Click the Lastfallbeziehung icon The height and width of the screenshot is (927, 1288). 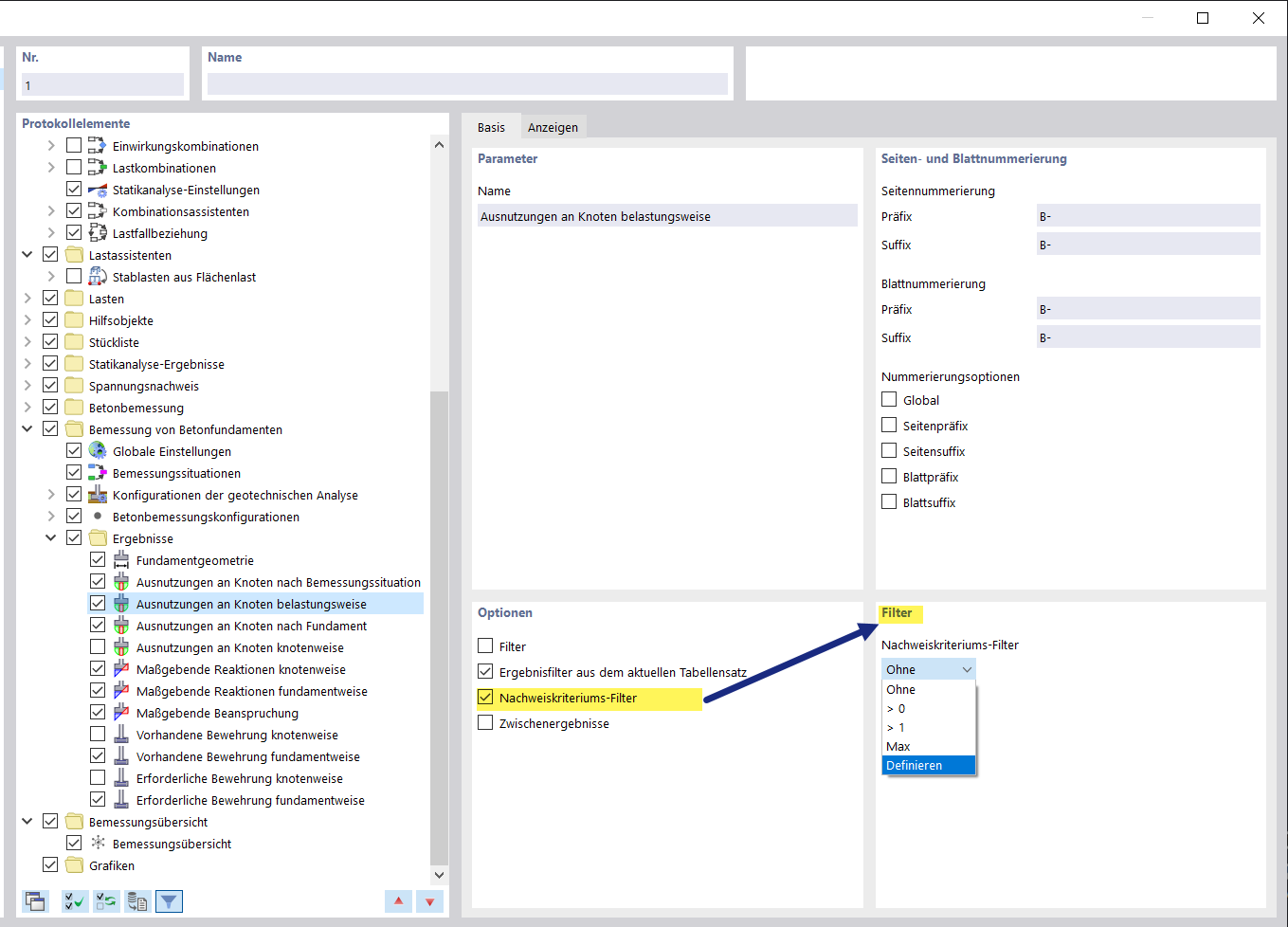(x=97, y=233)
